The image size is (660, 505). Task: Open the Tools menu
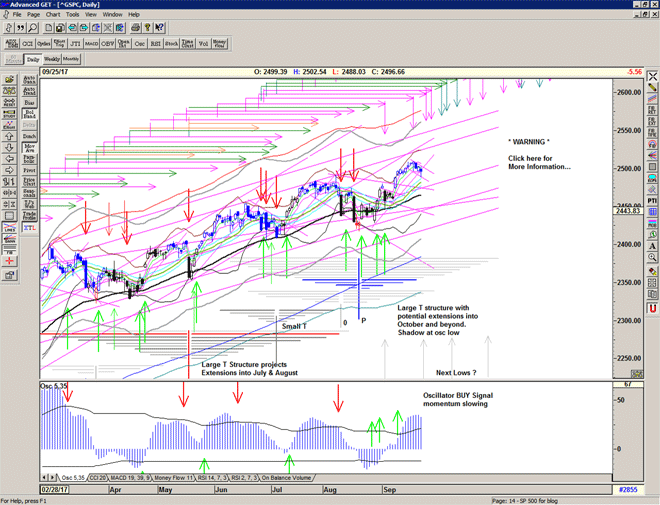point(73,15)
